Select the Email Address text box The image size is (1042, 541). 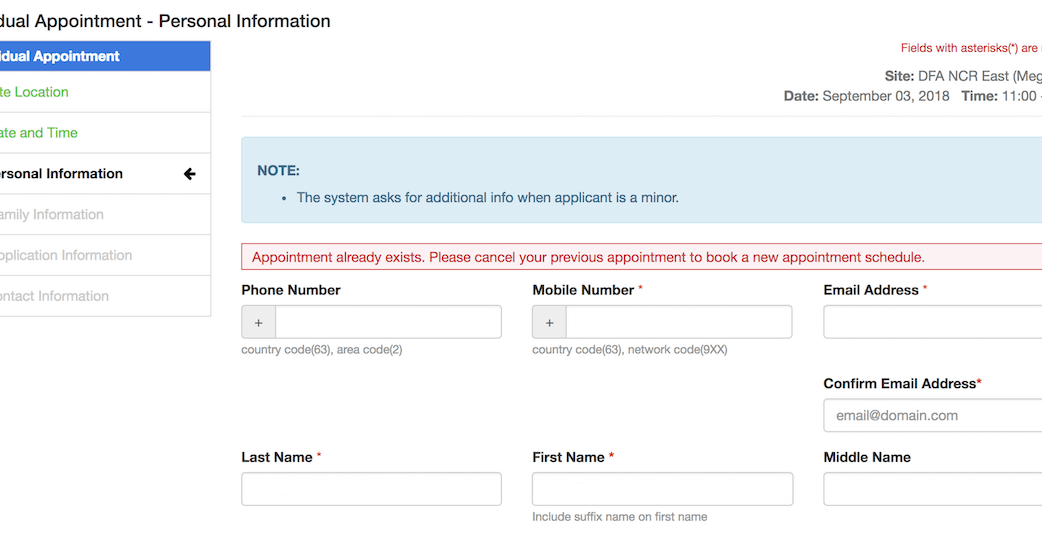coord(932,323)
